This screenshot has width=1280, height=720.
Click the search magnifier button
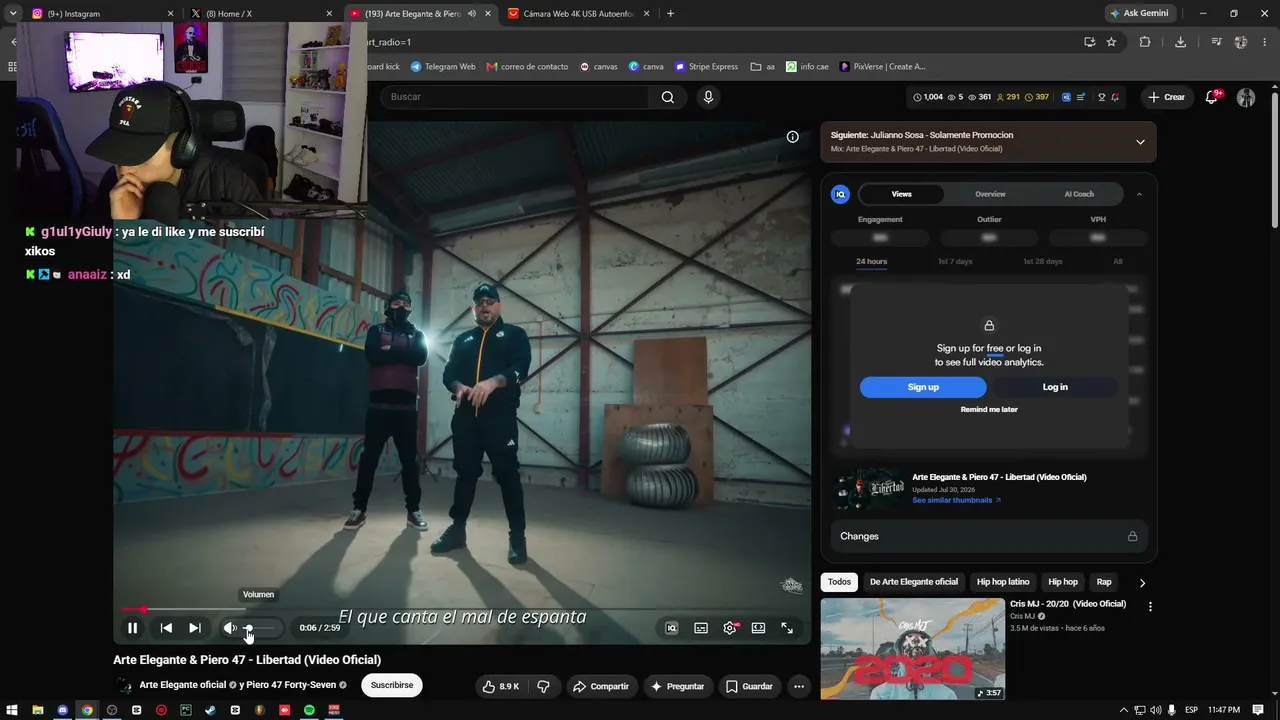[x=668, y=97]
